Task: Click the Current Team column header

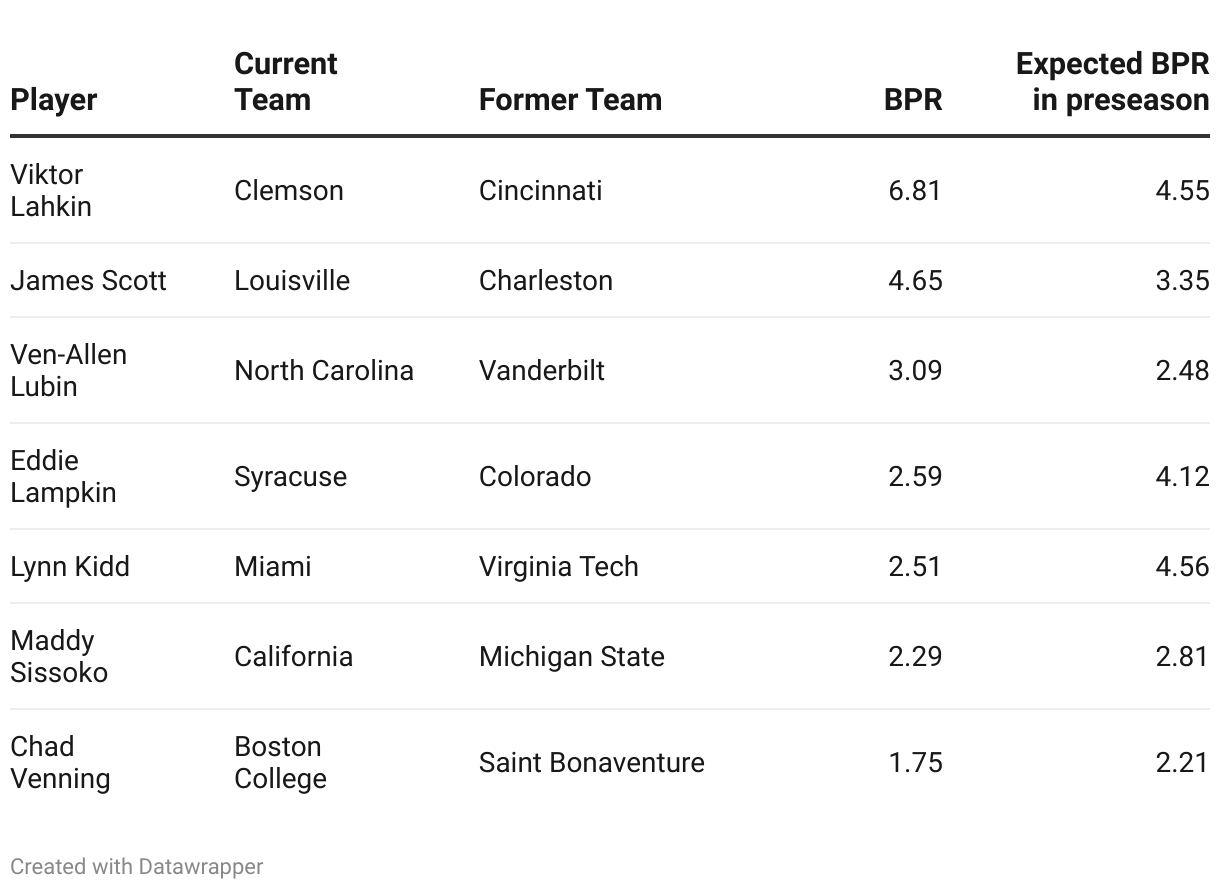Action: 286,82
